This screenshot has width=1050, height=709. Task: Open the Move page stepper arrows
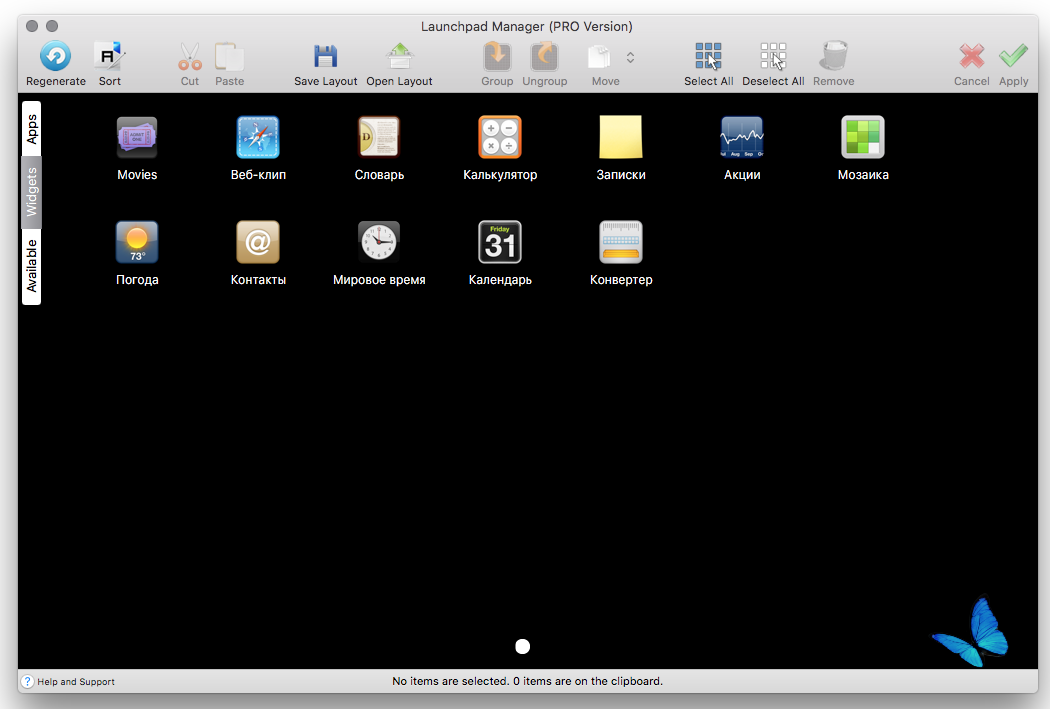point(630,58)
